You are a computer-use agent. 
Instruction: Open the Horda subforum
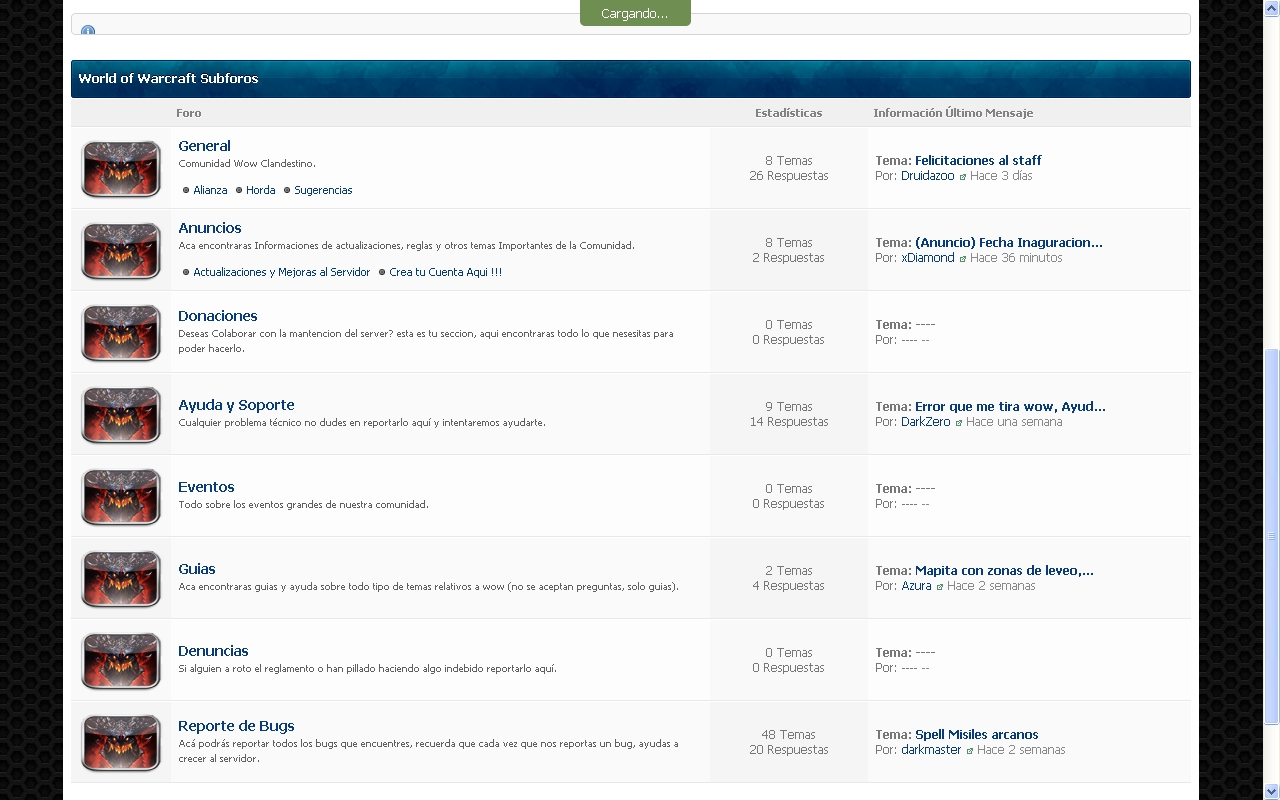click(261, 190)
